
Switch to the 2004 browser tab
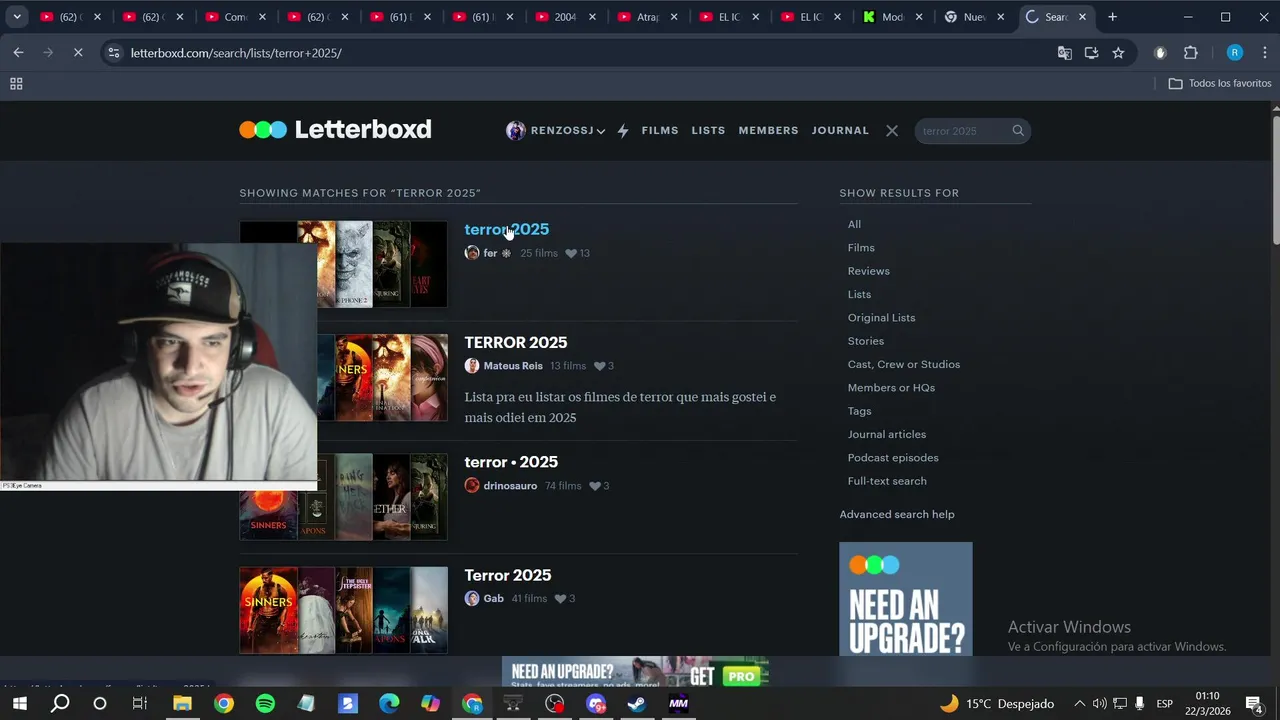[565, 17]
